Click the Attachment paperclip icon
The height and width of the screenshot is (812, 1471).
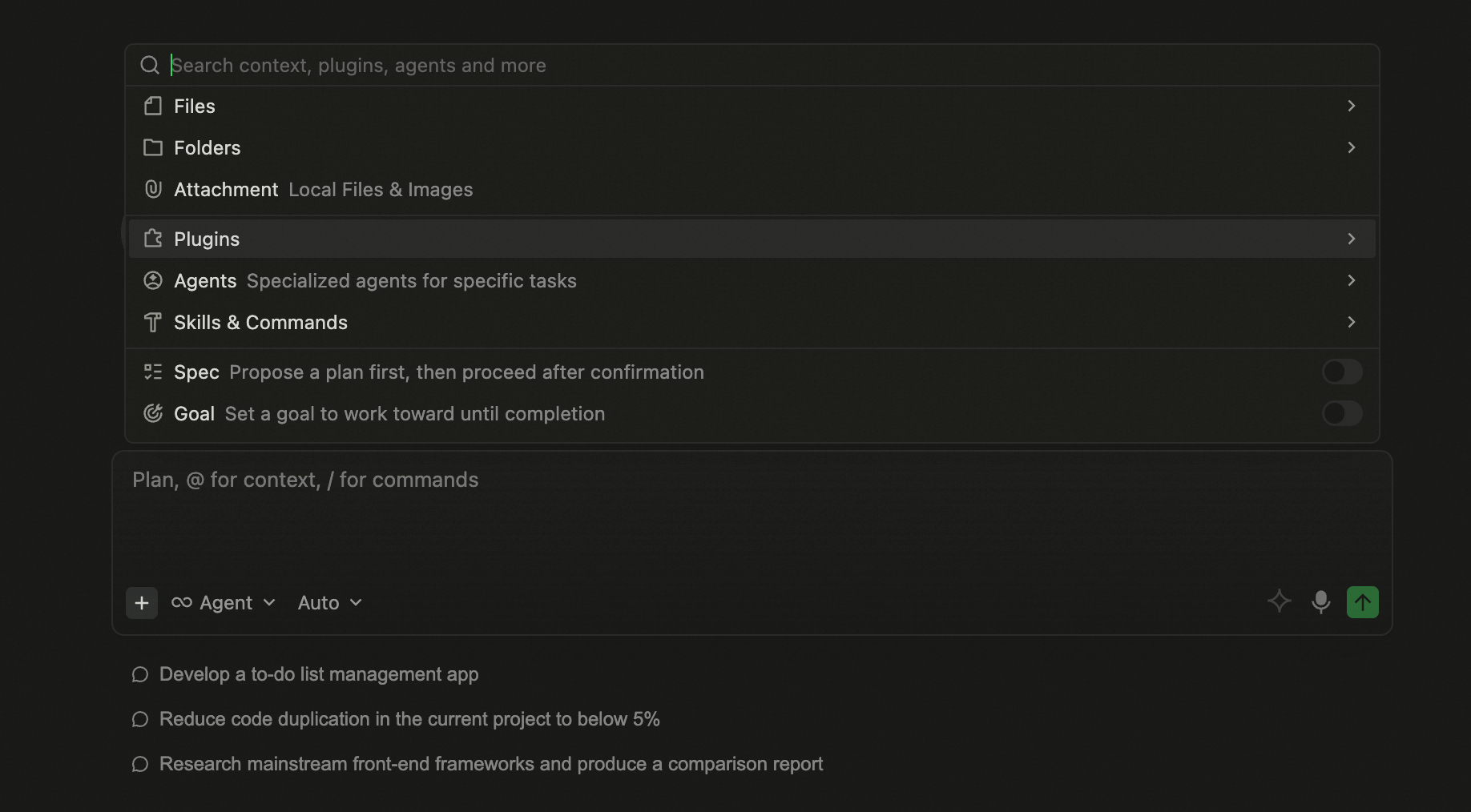153,189
